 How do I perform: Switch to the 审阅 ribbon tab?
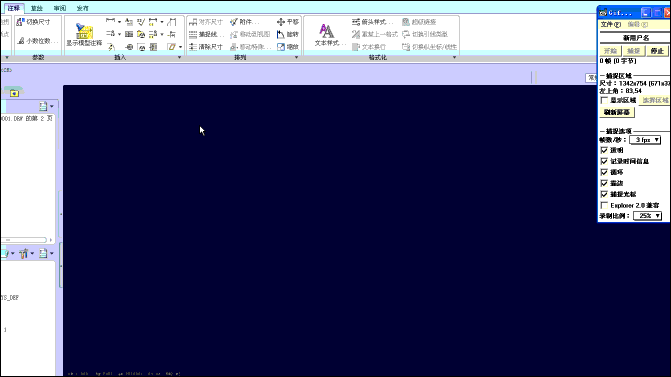59,8
